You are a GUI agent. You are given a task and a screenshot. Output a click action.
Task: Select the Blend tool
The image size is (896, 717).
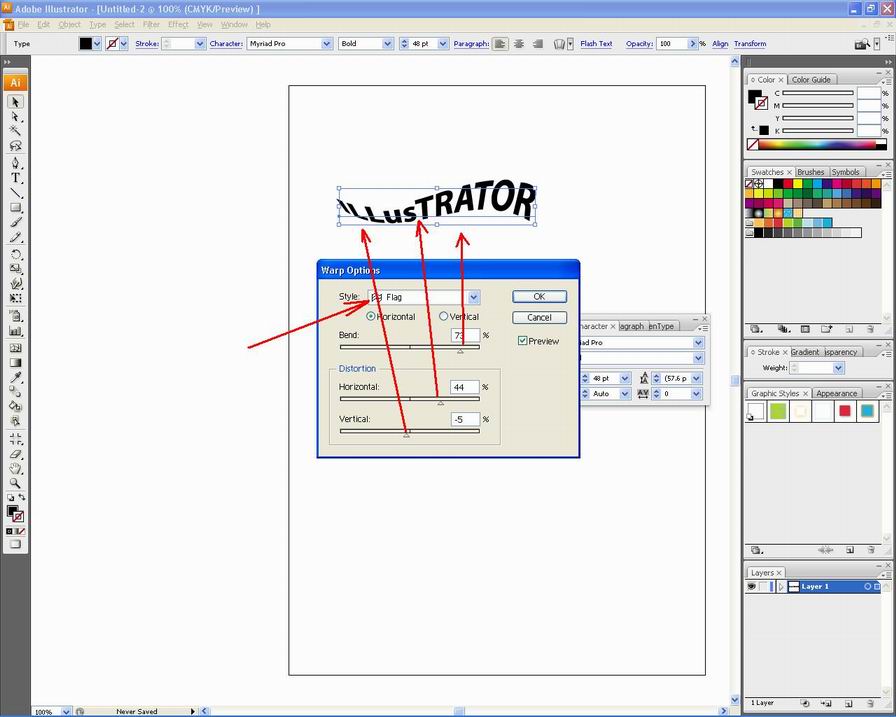point(15,392)
